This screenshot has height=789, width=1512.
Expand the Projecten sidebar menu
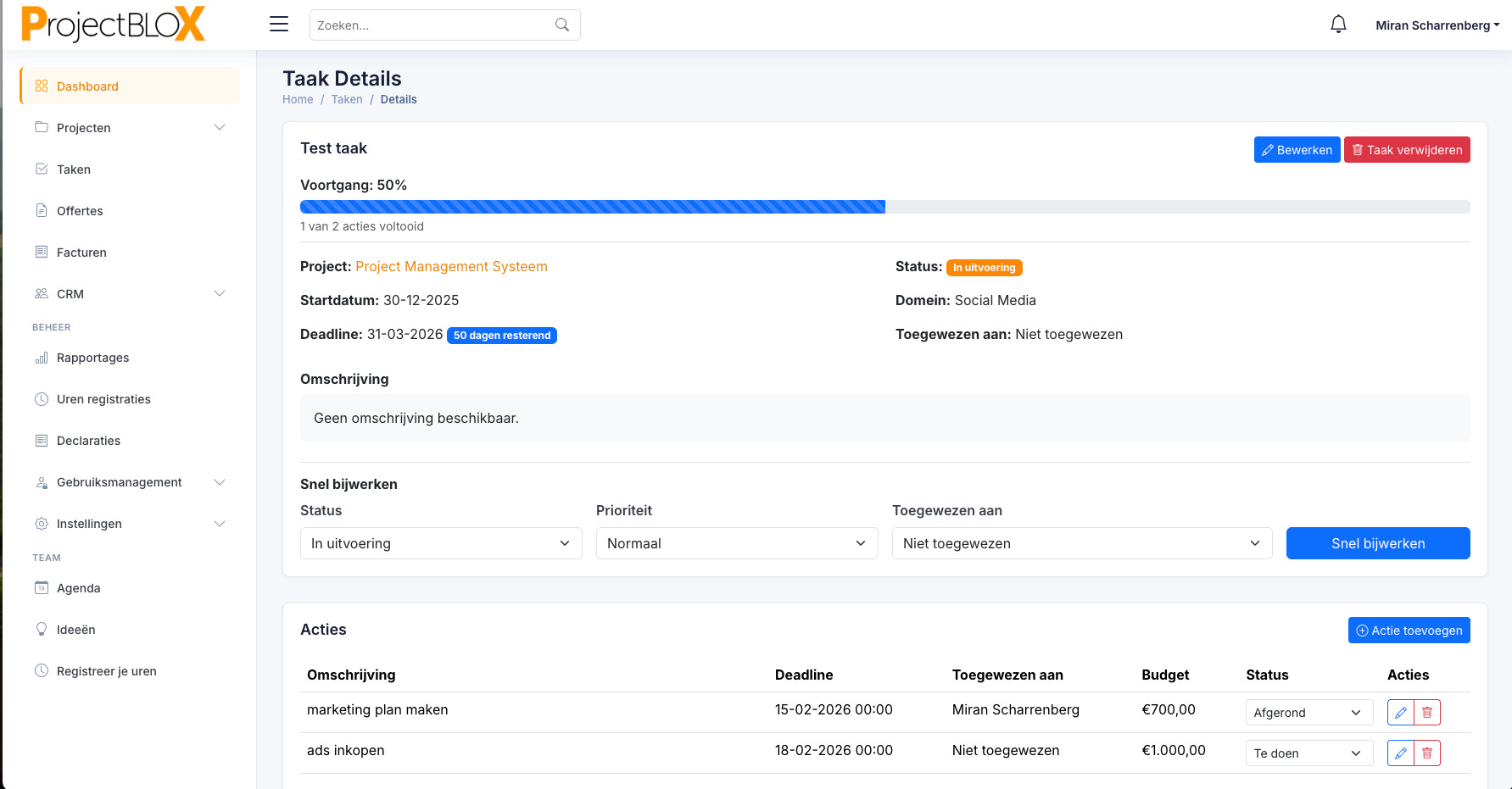(129, 128)
